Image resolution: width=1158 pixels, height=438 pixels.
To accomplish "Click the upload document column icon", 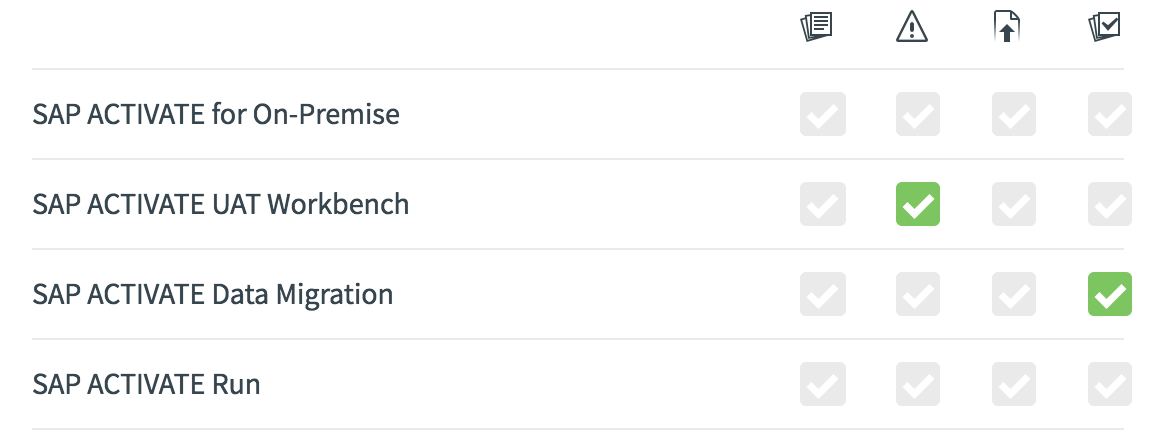I will click(x=1006, y=27).
